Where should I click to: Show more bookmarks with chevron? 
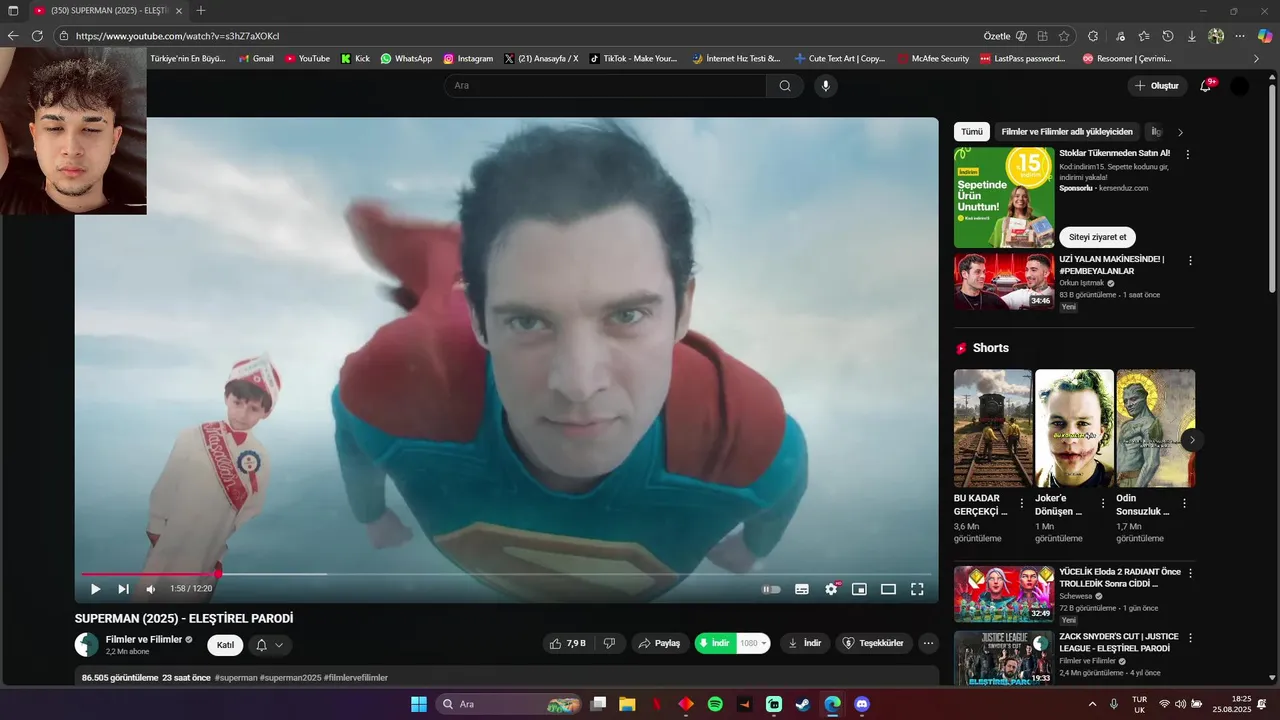tap(1256, 59)
